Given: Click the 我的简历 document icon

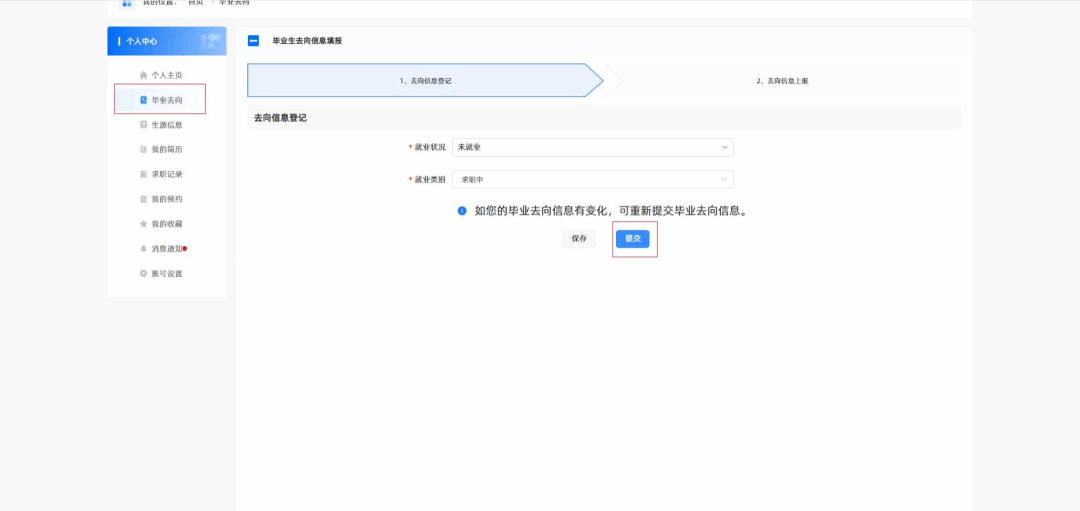Looking at the screenshot, I should click(143, 150).
